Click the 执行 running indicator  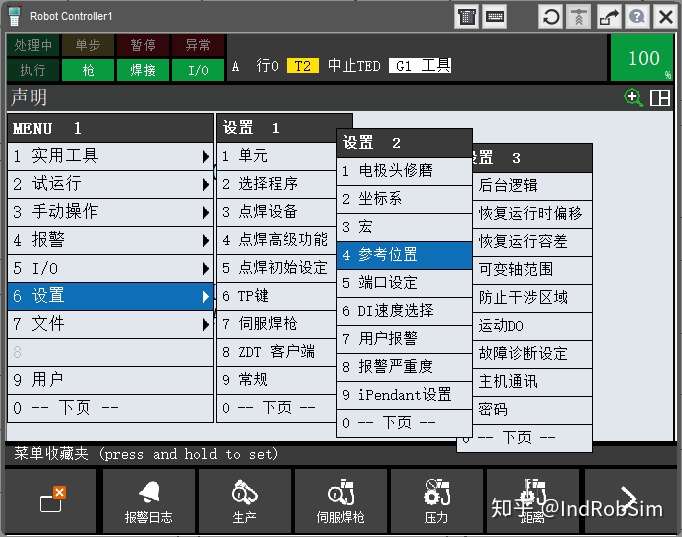click(x=33, y=70)
